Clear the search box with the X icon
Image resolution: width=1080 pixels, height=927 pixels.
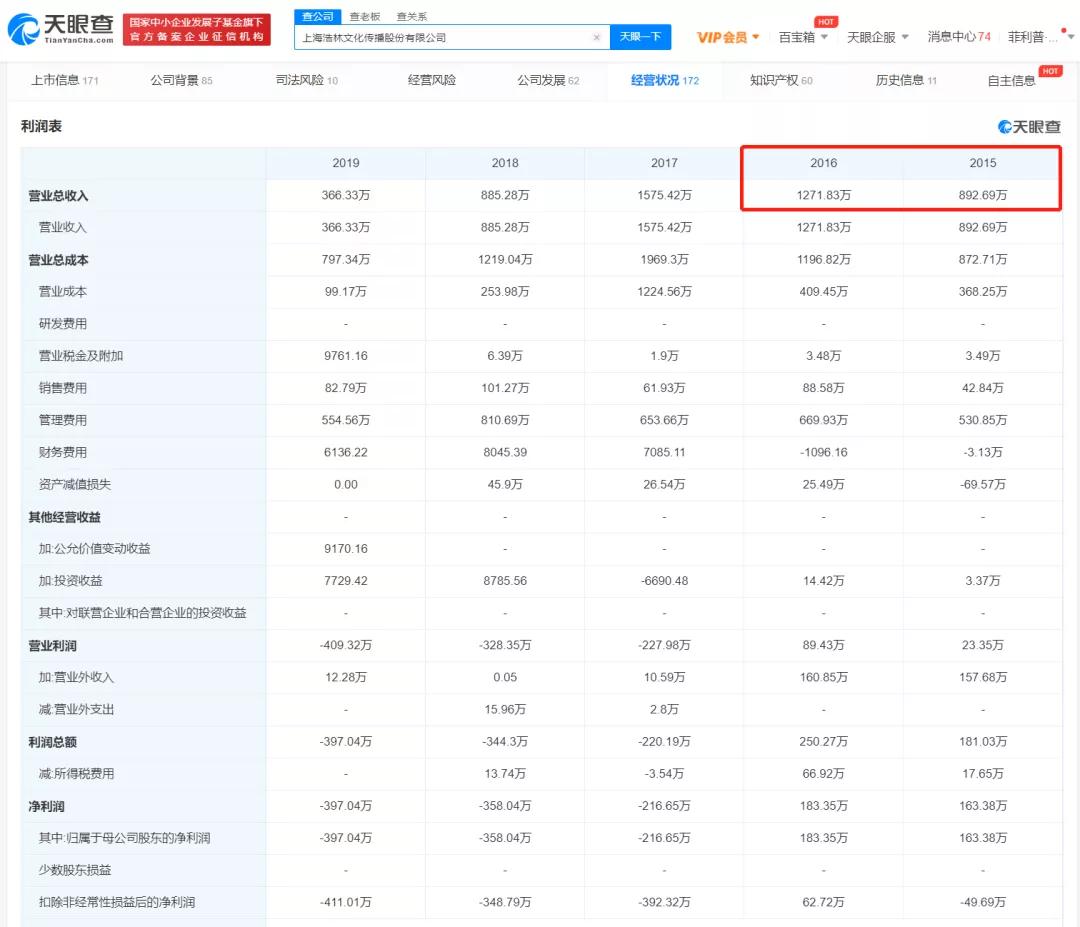point(596,37)
